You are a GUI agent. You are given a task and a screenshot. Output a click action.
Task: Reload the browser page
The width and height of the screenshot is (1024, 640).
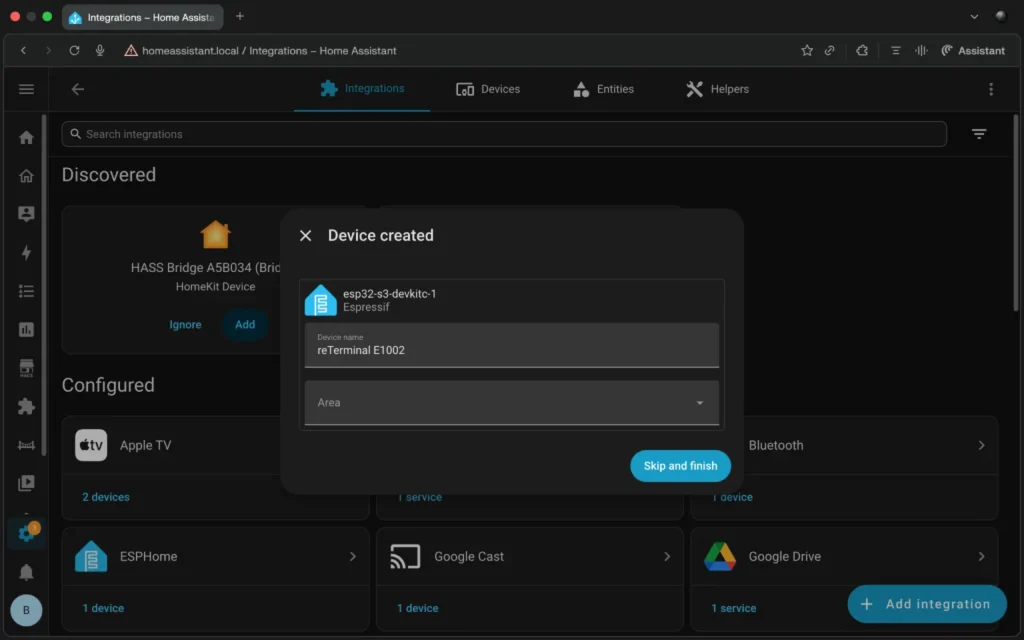(x=74, y=50)
